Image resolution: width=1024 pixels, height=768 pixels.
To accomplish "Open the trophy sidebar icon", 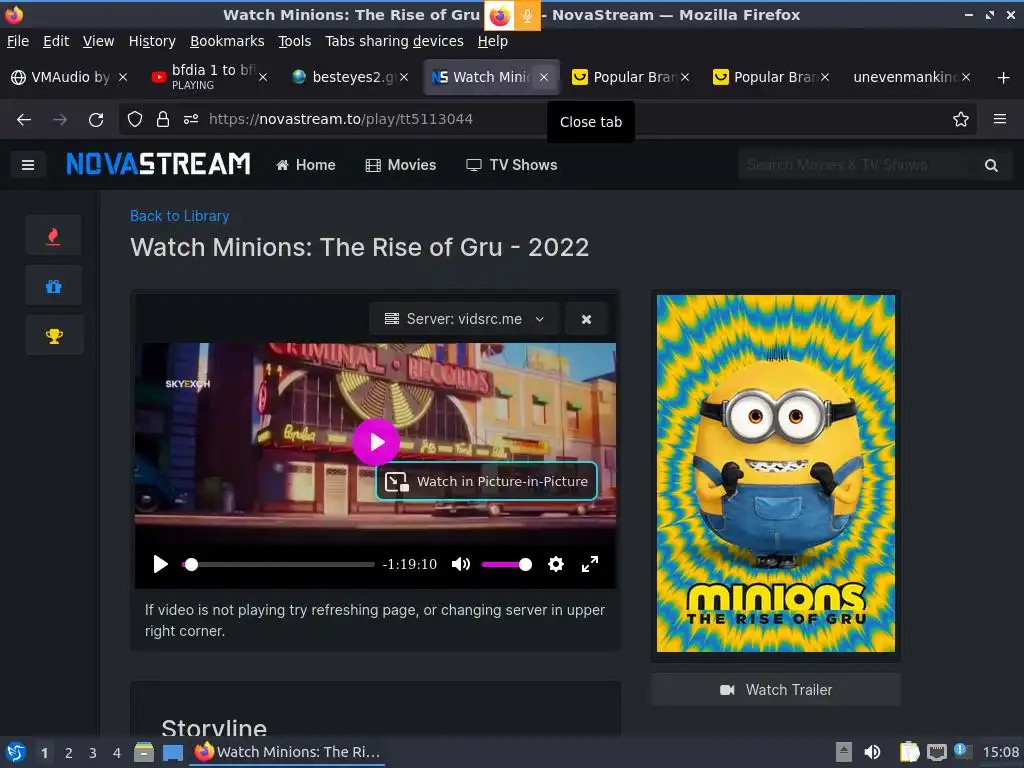I will point(54,336).
